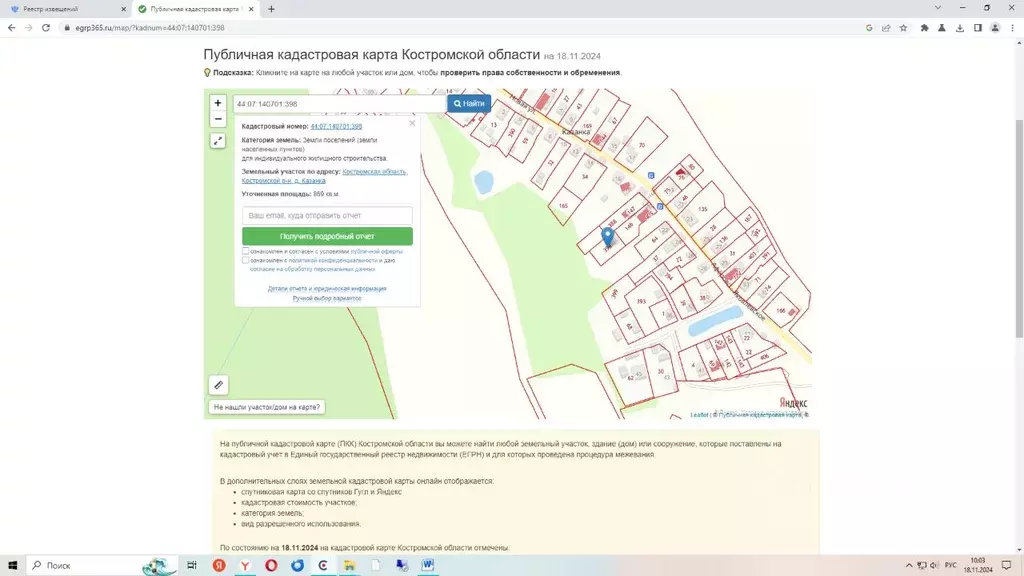The image size is (1024, 576).
Task: Go forward in browser history
Action: point(29,28)
